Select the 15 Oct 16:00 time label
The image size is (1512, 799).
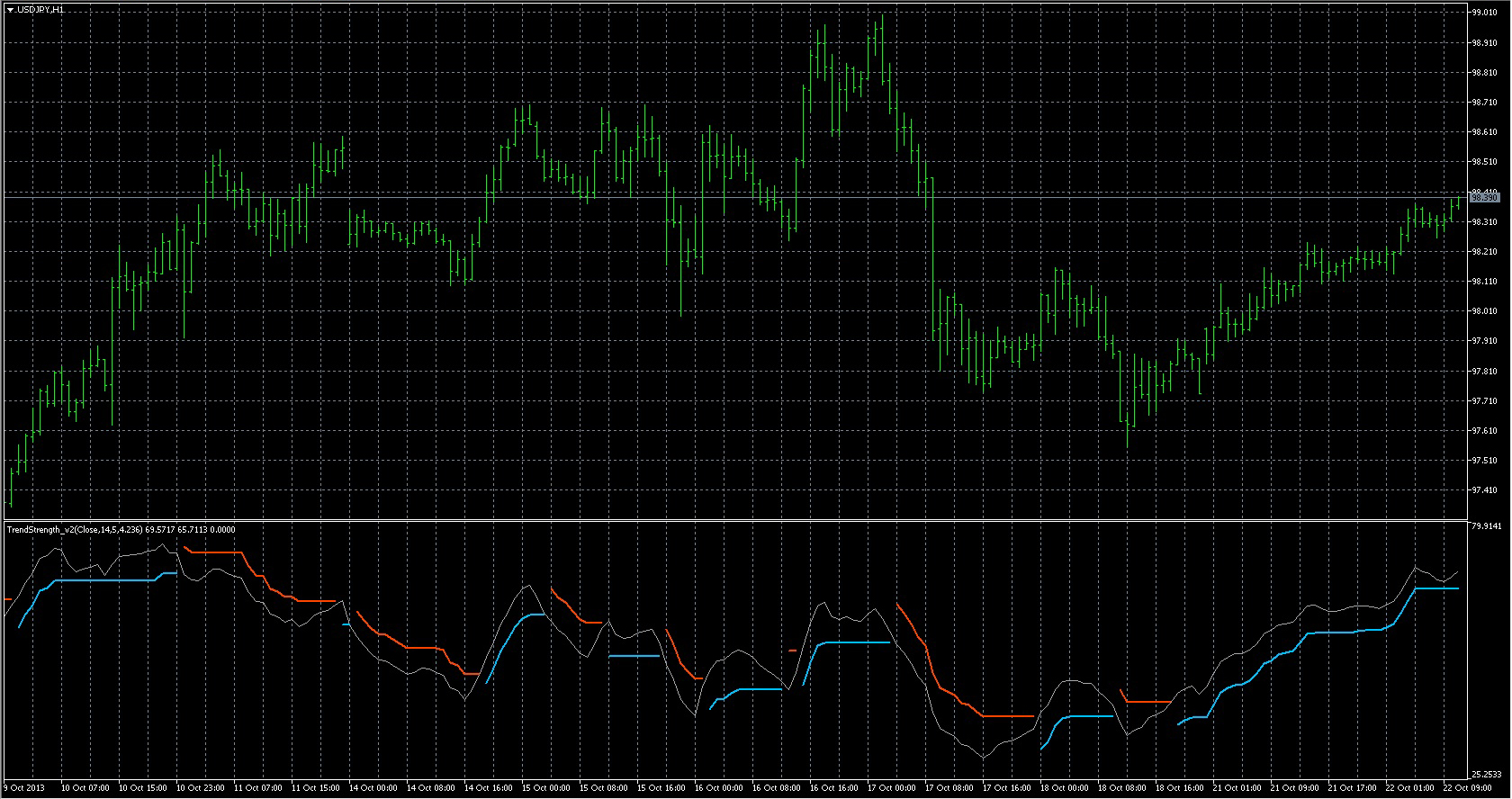[661, 788]
